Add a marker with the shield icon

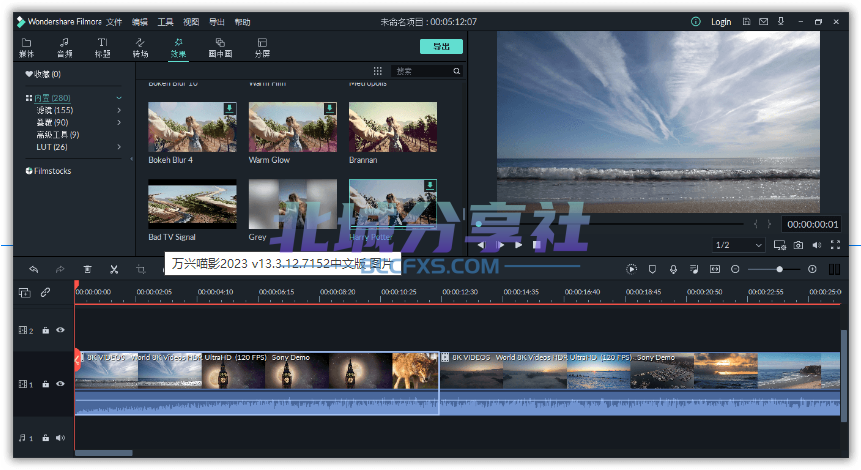coord(652,269)
